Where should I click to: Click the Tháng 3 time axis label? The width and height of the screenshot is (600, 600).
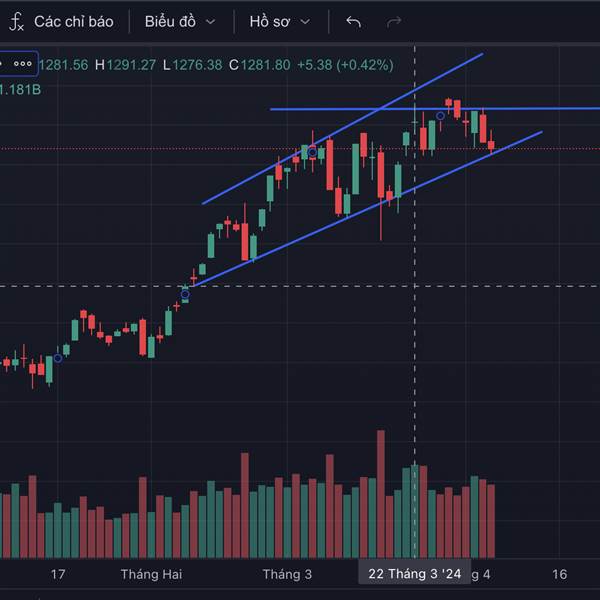tap(287, 574)
